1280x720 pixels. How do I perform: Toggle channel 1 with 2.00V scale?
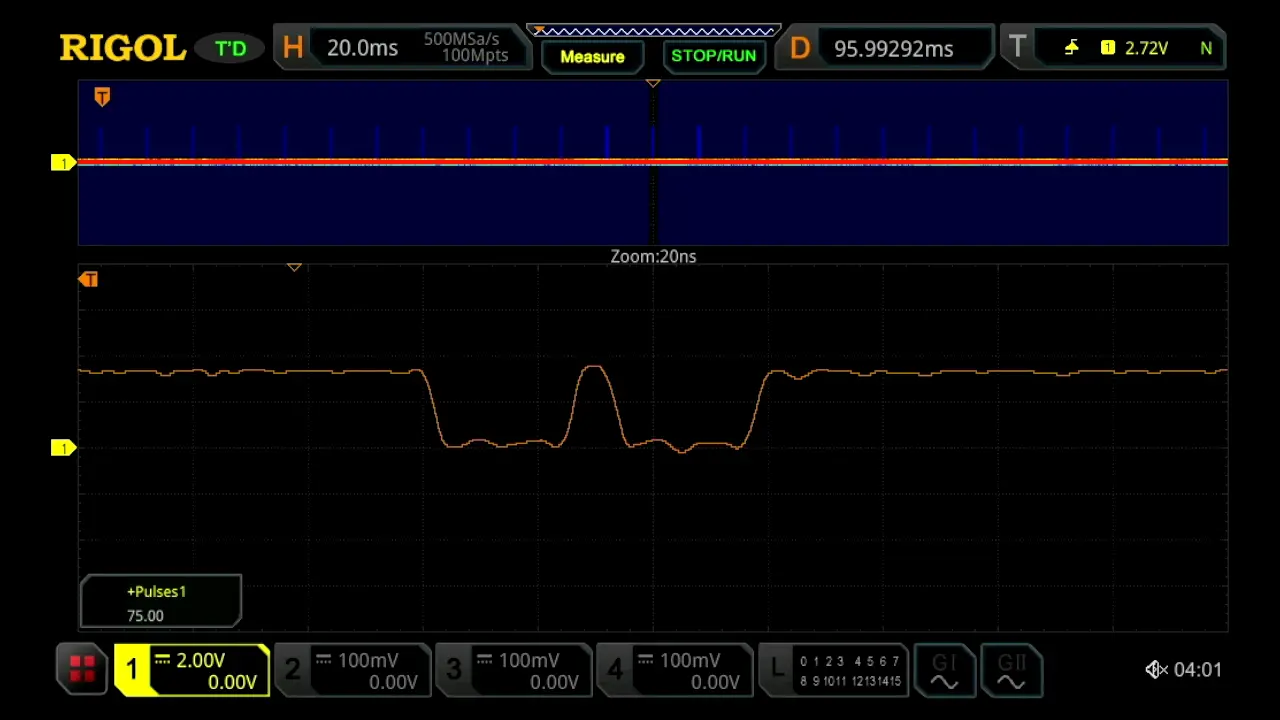pyautogui.click(x=192, y=670)
